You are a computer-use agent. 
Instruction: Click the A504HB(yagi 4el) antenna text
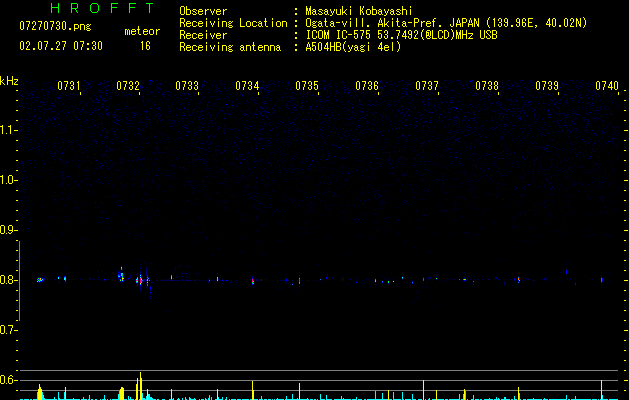[x=353, y=47]
